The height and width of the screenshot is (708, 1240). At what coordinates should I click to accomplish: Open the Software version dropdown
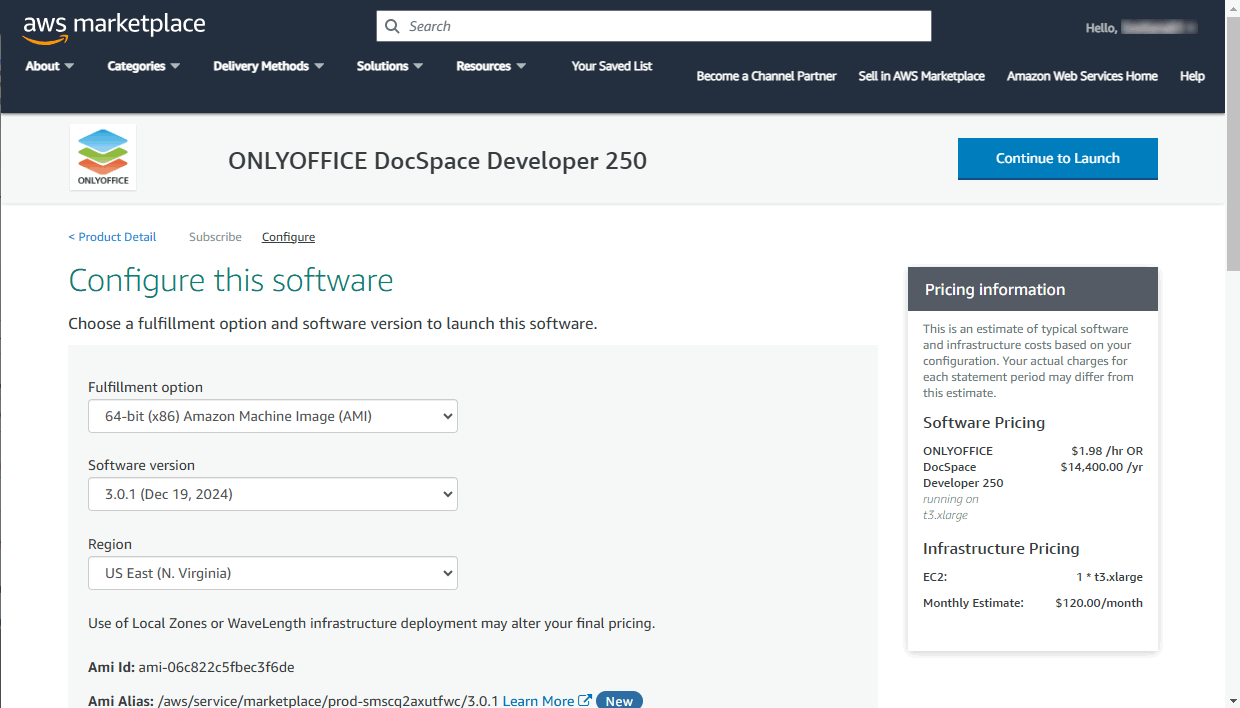click(272, 494)
